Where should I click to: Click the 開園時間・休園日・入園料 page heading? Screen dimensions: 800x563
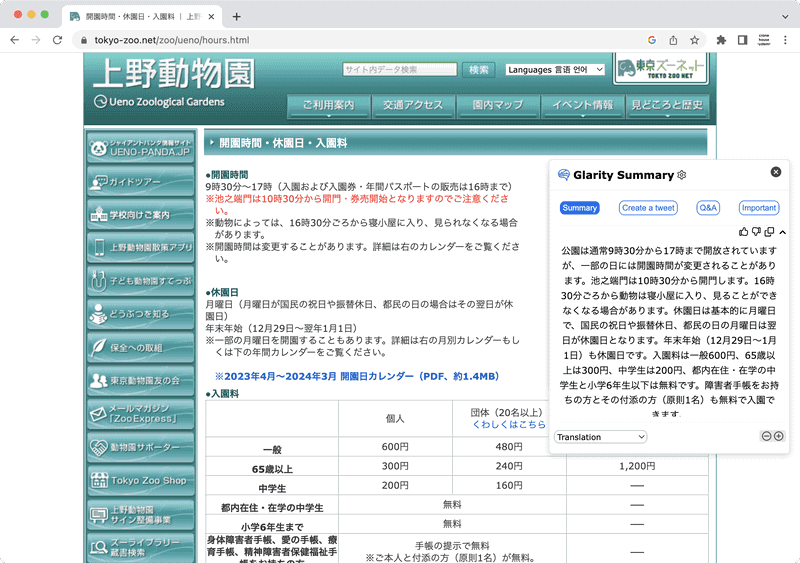(x=283, y=143)
